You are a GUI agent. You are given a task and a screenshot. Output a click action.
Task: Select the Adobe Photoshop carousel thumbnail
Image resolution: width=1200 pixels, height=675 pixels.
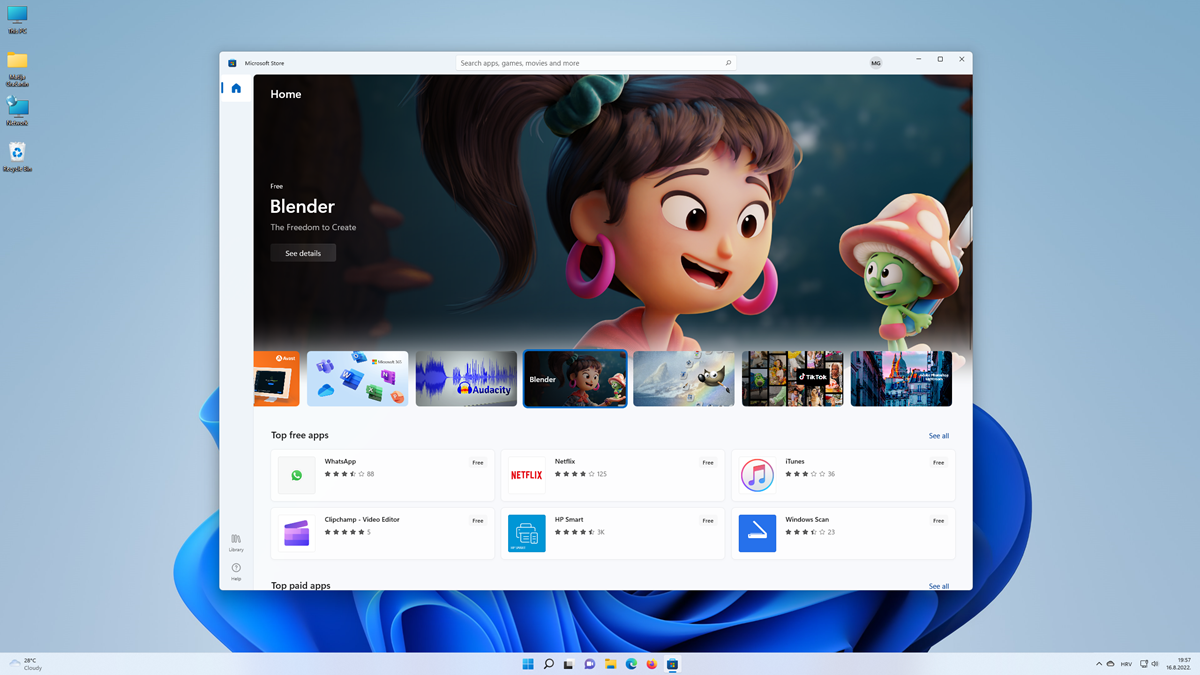tap(901, 378)
